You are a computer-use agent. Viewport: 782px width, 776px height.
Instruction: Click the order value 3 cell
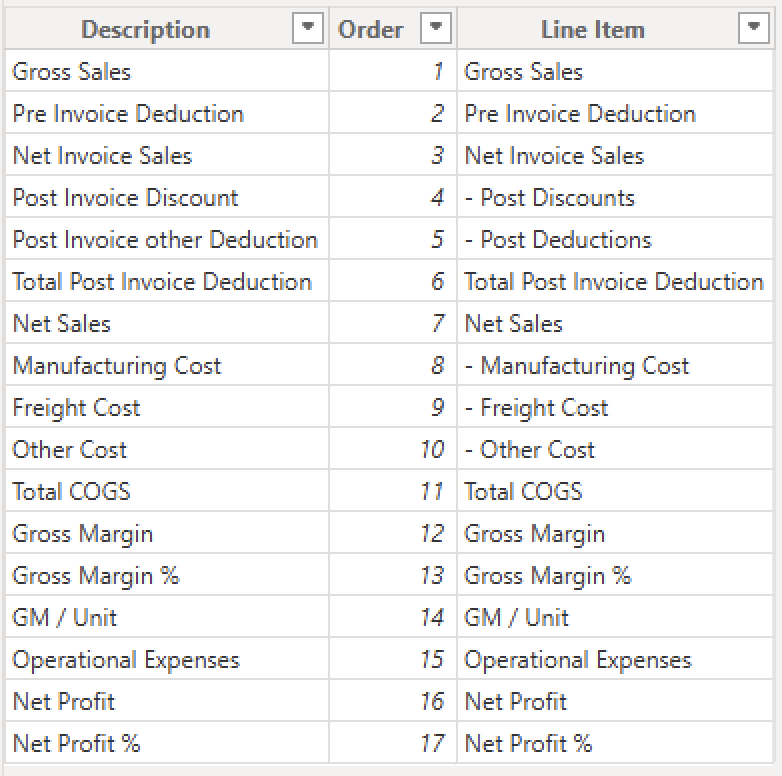(x=393, y=155)
